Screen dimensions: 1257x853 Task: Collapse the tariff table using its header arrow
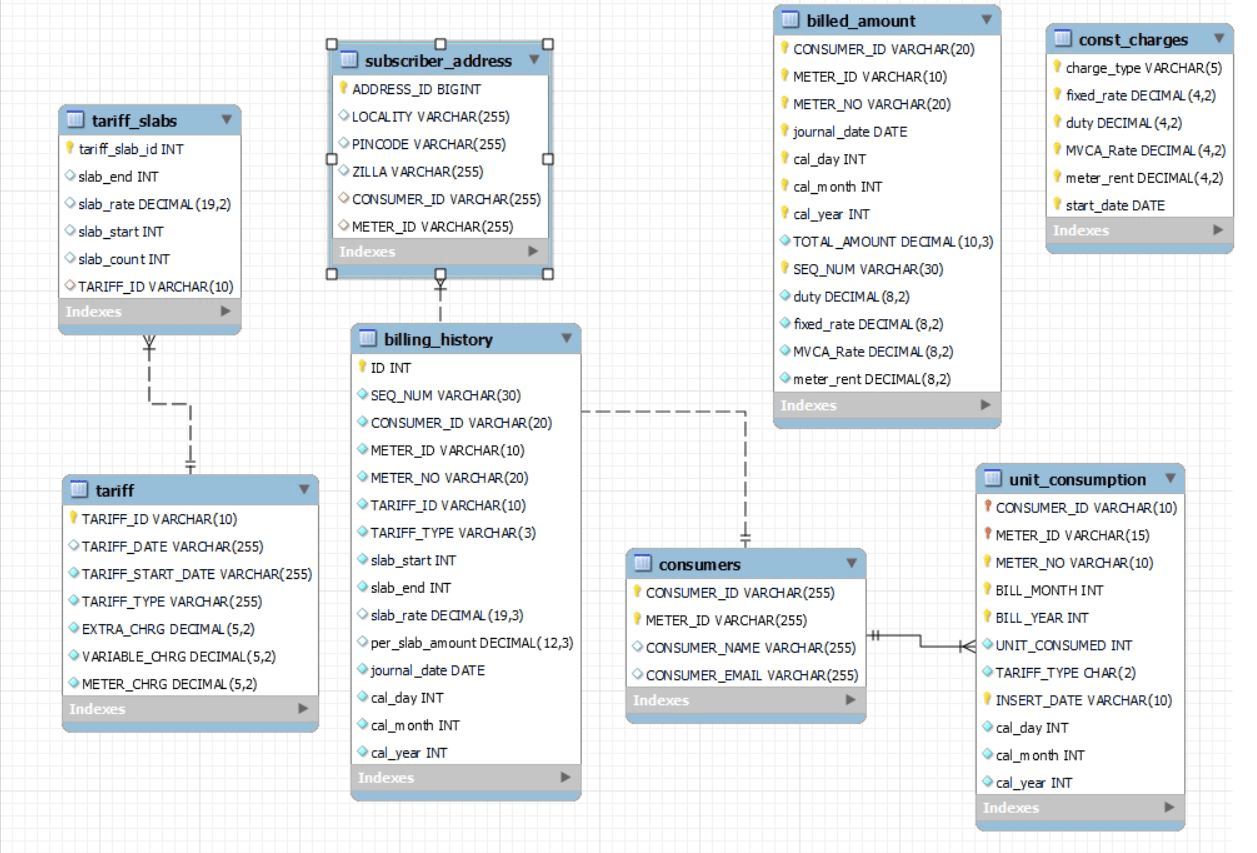pyautogui.click(x=302, y=490)
